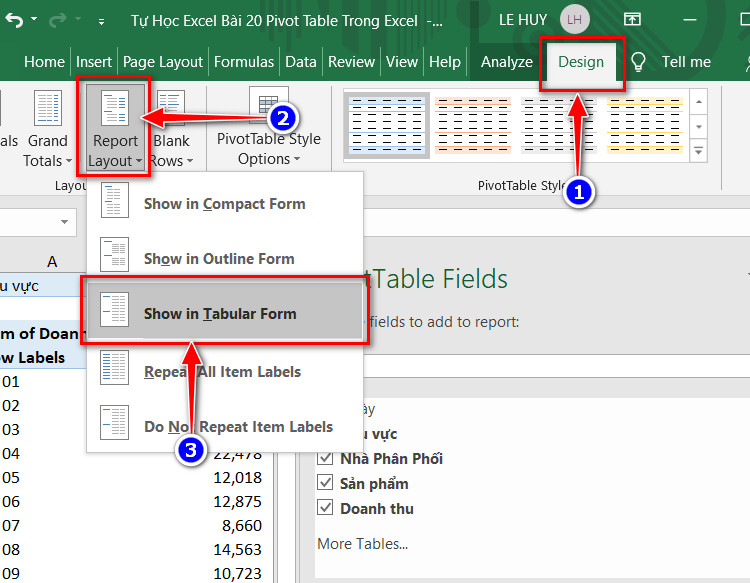Select the row label cell 03
This screenshot has width=750, height=583.
click(x=11, y=429)
